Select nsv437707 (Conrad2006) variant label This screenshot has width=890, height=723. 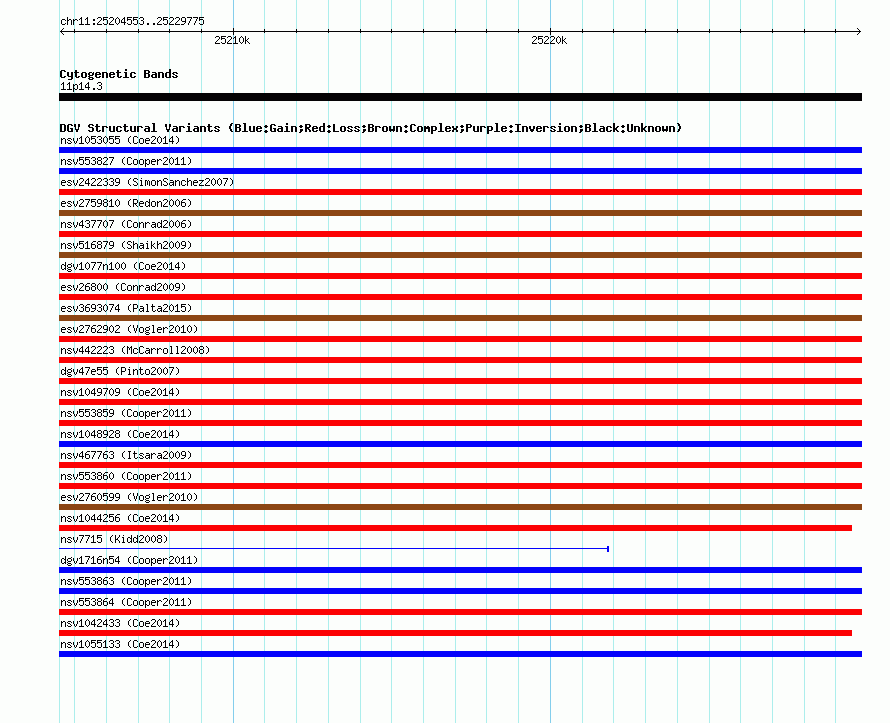coord(126,224)
